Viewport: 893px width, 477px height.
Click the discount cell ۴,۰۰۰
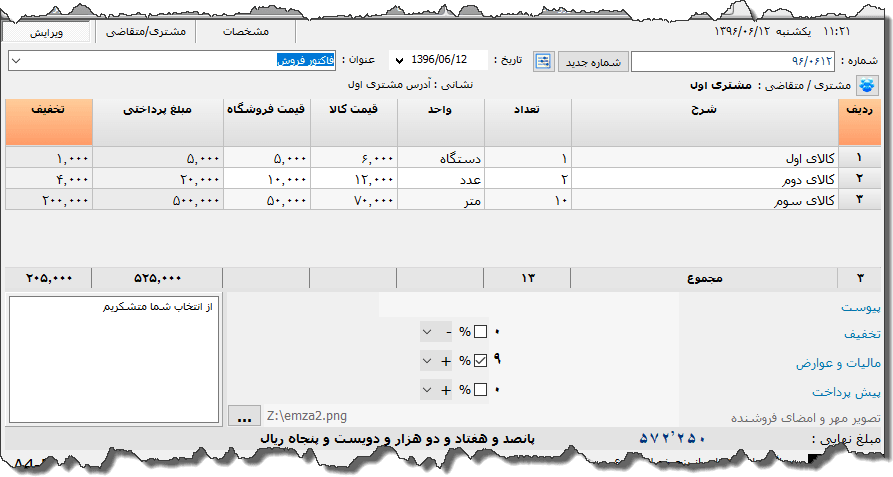click(48, 179)
